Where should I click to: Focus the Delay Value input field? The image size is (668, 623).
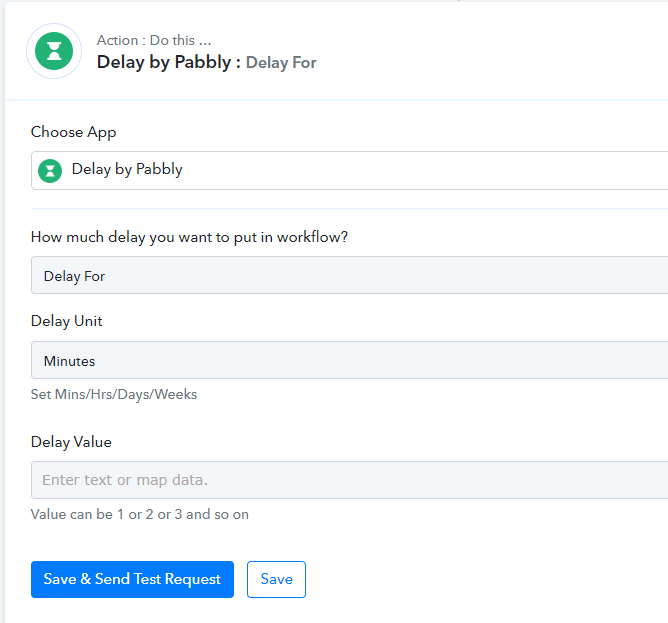tap(349, 480)
